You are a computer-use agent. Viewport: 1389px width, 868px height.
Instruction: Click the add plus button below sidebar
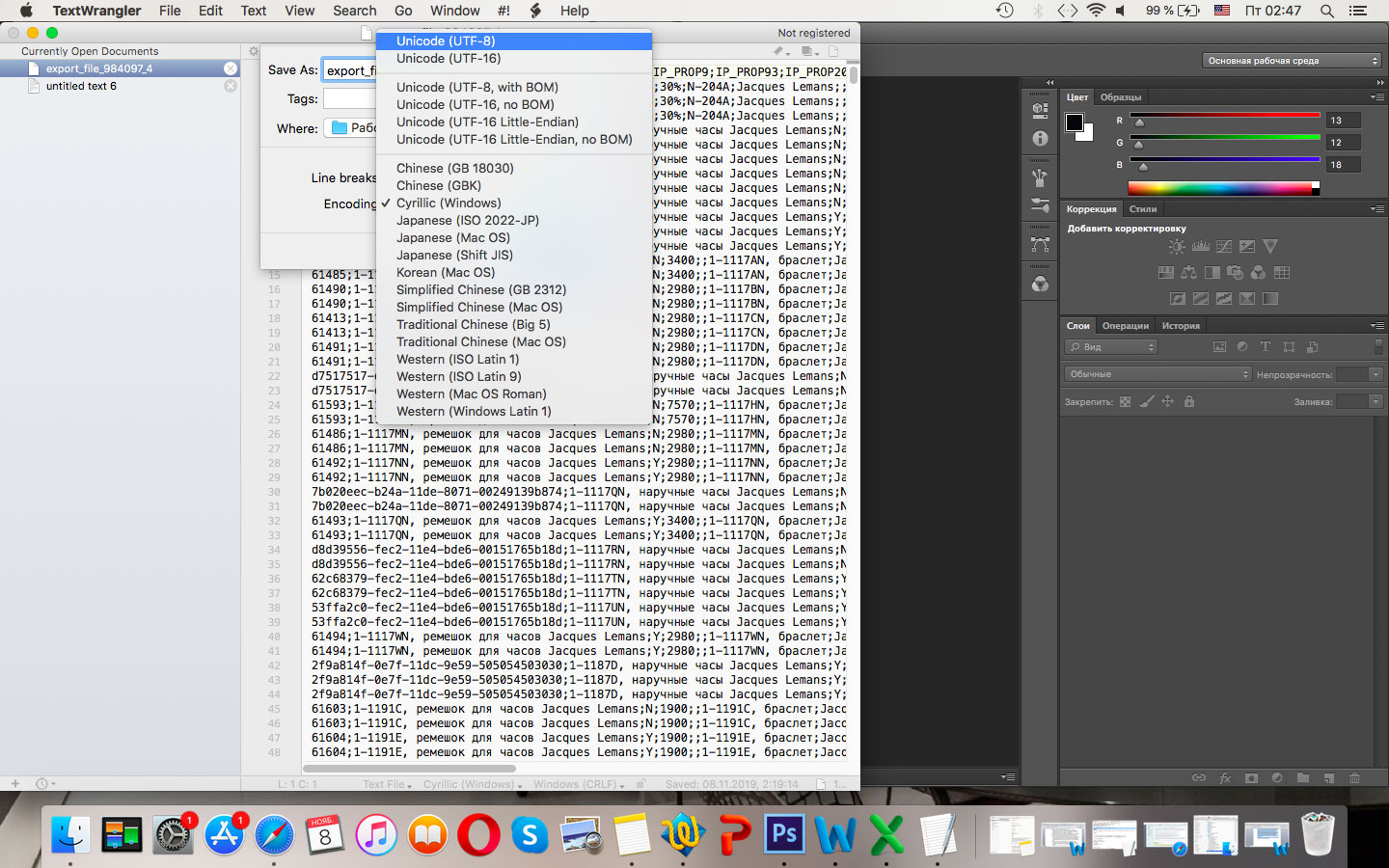[14, 783]
